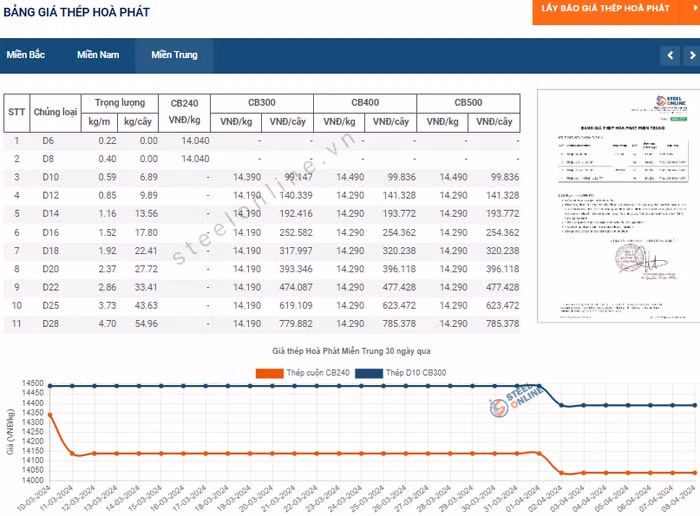The height and width of the screenshot is (516, 700).
Task: Click the previous arrow in tab bar
Action: pyautogui.click(x=670, y=55)
